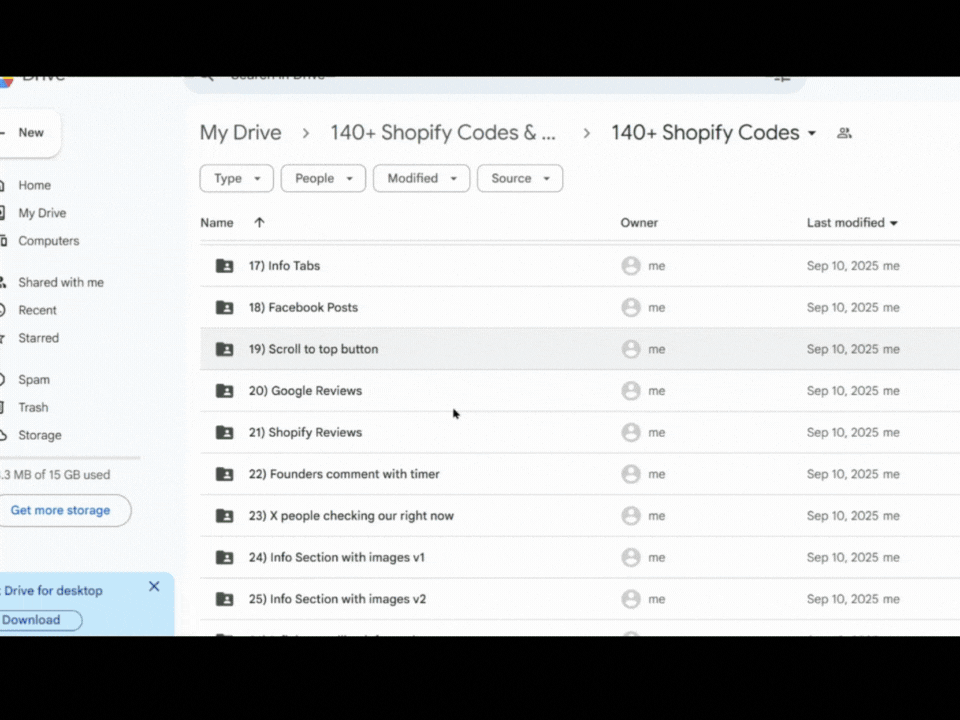
Task: Sort by Name column header
Action: [x=217, y=223]
